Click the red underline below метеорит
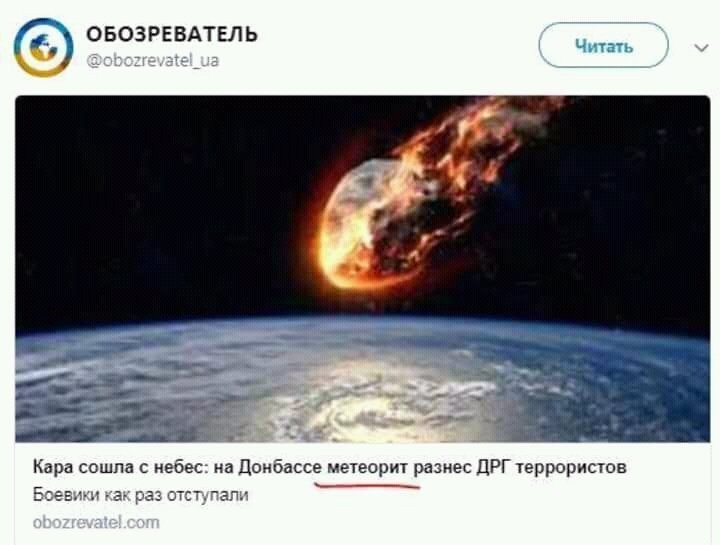720x545 pixels. pos(367,485)
